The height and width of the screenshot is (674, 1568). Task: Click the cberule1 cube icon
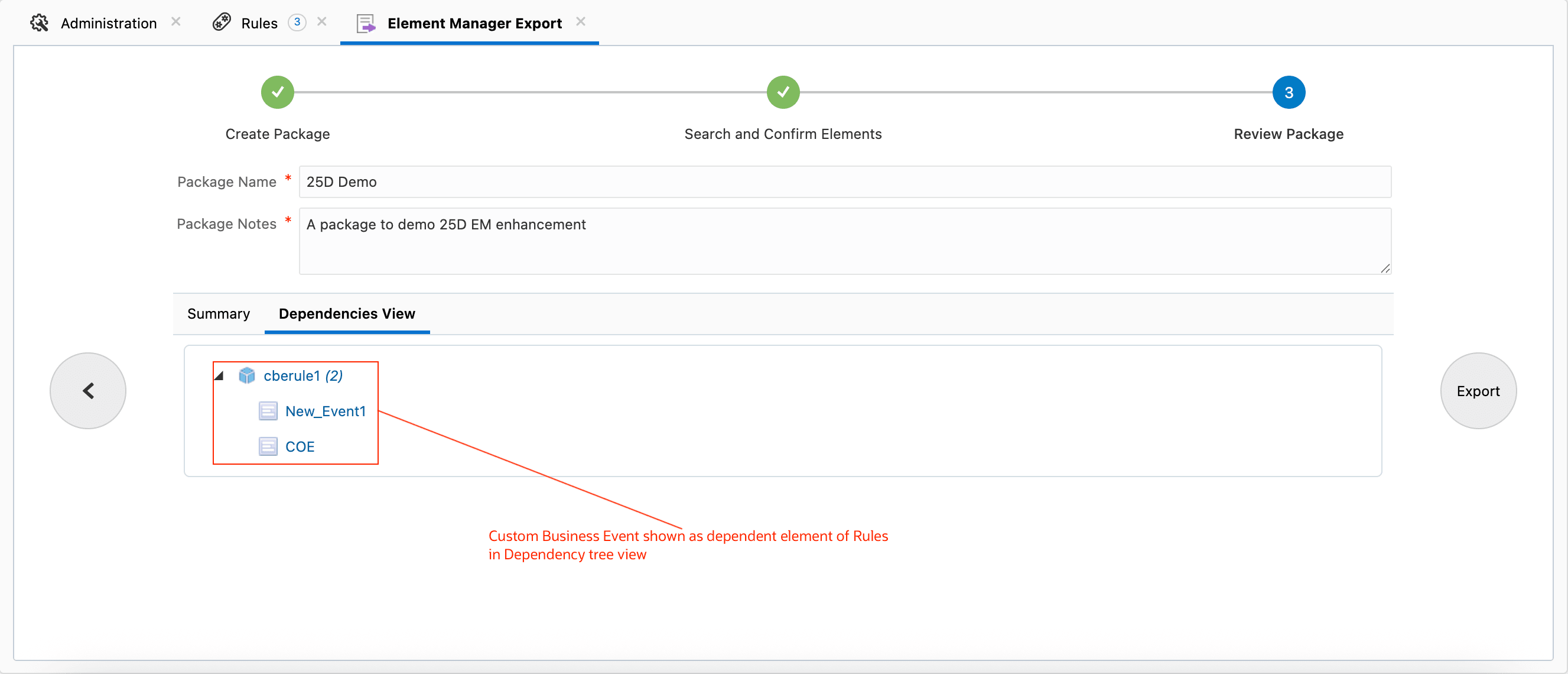point(246,375)
